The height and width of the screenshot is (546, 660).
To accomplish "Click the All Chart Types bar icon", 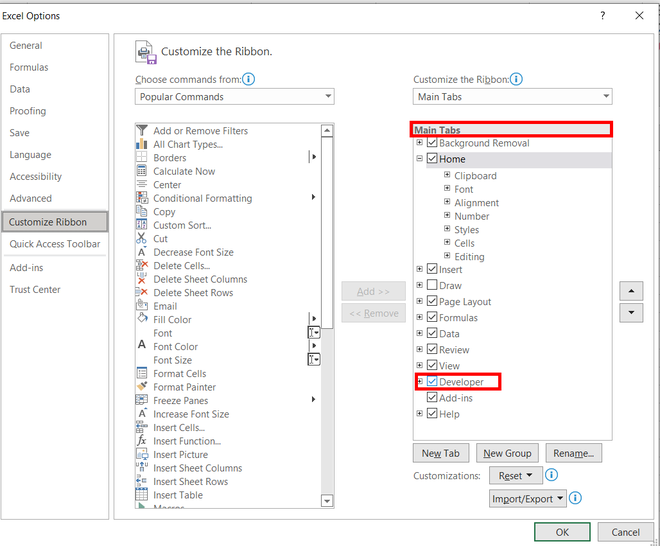I will pyautogui.click(x=142, y=144).
